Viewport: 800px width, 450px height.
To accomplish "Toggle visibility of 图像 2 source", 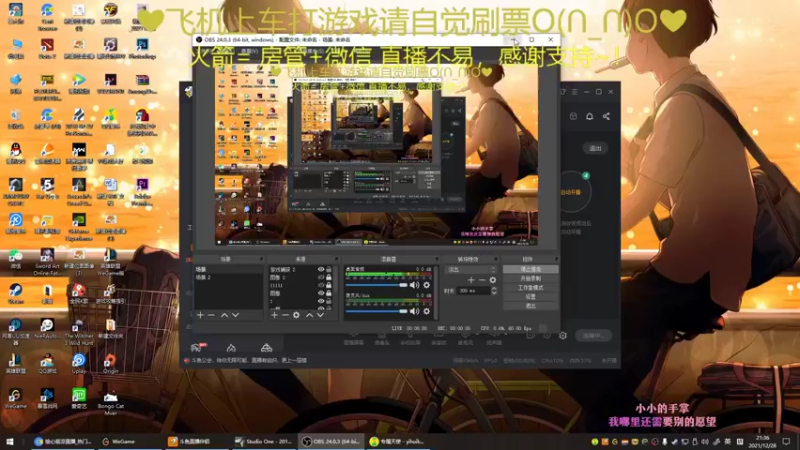I will [321, 277].
